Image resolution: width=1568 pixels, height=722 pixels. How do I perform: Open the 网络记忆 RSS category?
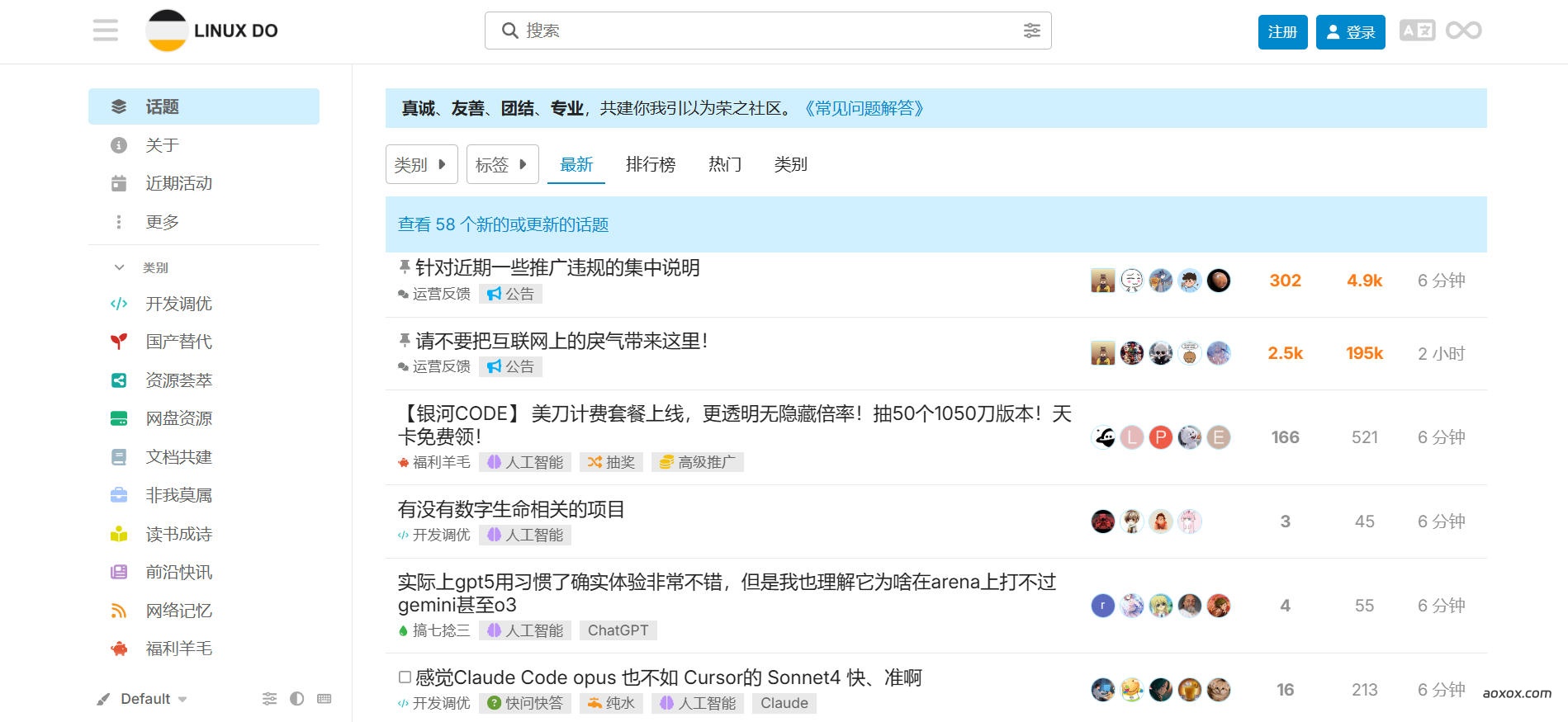(178, 611)
